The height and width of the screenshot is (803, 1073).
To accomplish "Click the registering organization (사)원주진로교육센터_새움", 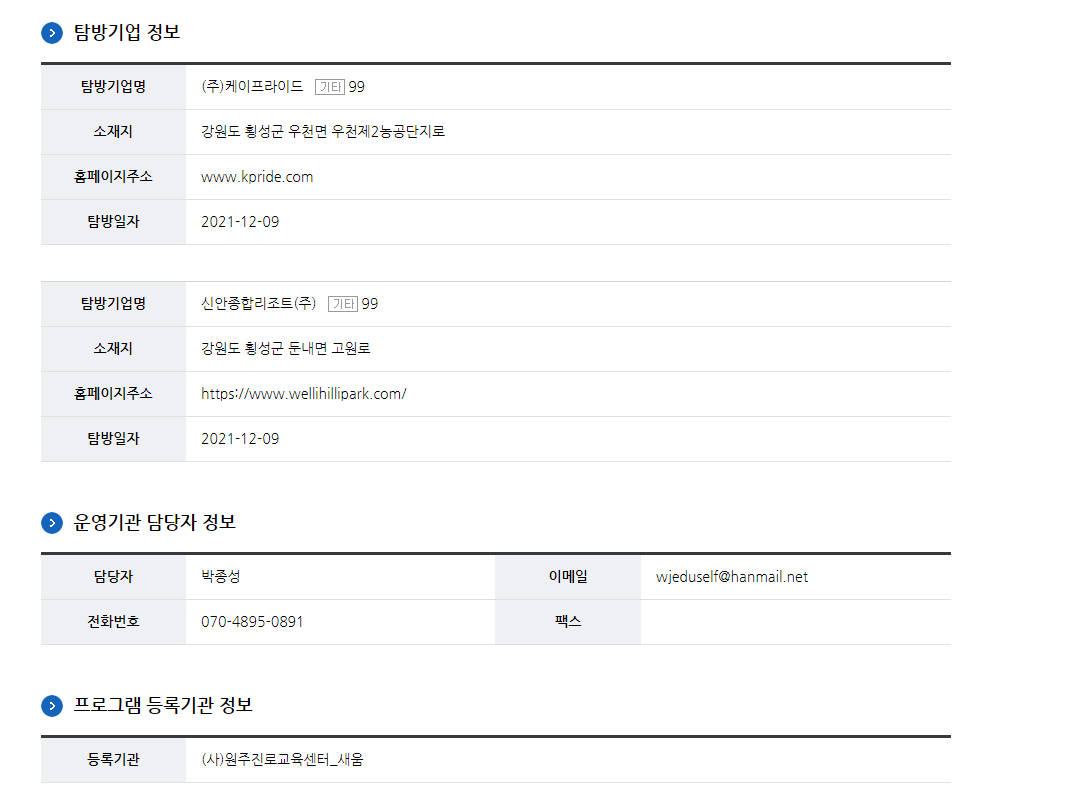I will click(282, 760).
